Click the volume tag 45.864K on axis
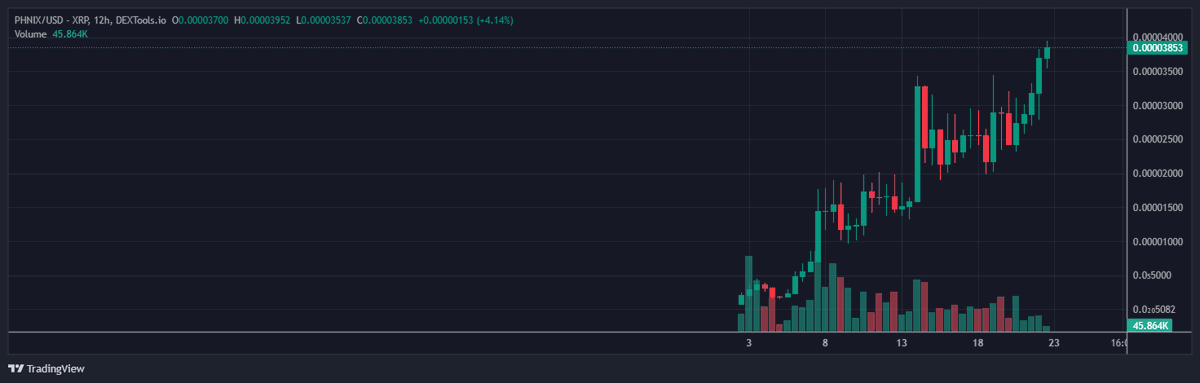 coord(1150,326)
